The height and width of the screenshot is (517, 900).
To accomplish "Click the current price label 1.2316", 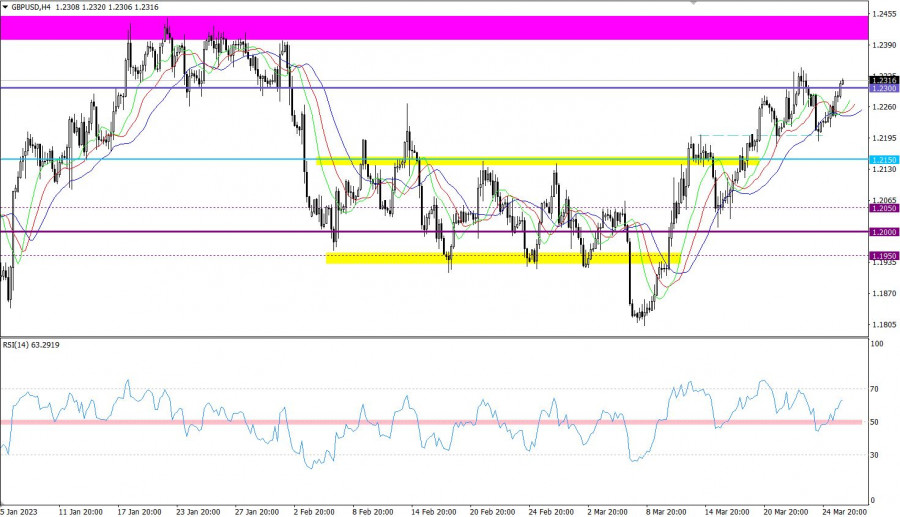I will 883,80.
